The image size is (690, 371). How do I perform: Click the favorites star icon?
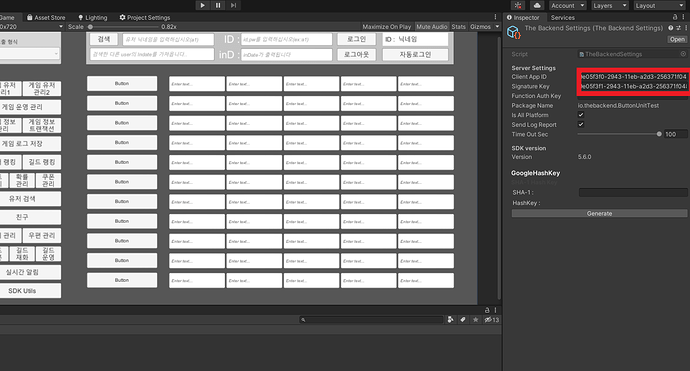tap(476, 320)
